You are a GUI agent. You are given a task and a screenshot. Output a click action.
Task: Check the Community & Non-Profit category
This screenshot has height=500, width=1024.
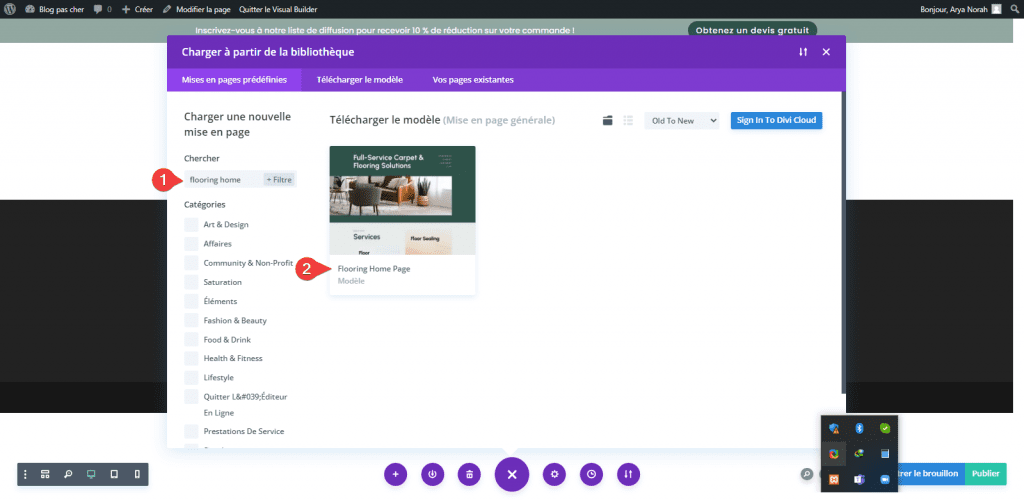(191, 263)
